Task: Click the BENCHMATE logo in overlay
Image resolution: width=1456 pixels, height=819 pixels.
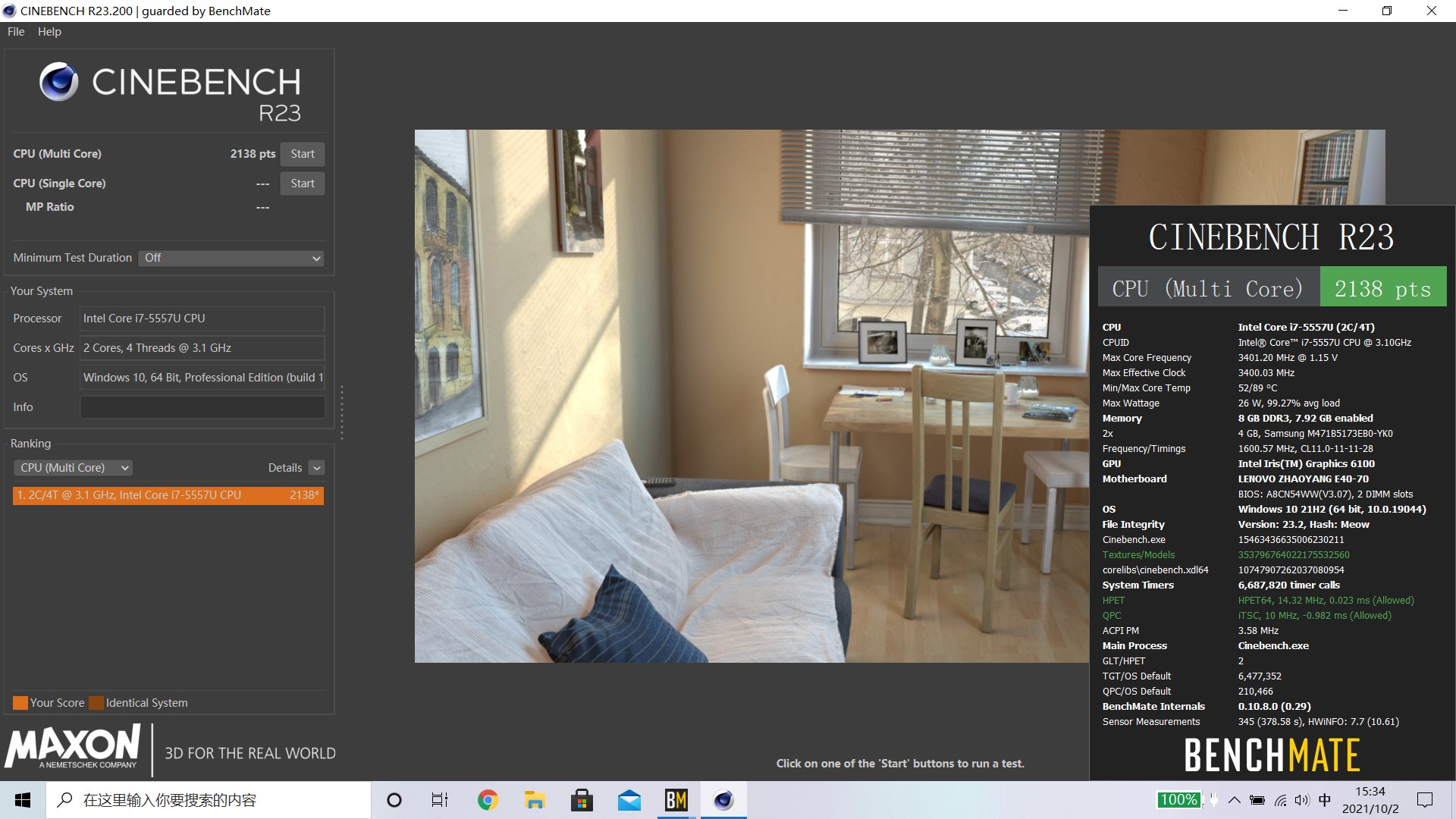Action: click(x=1272, y=755)
